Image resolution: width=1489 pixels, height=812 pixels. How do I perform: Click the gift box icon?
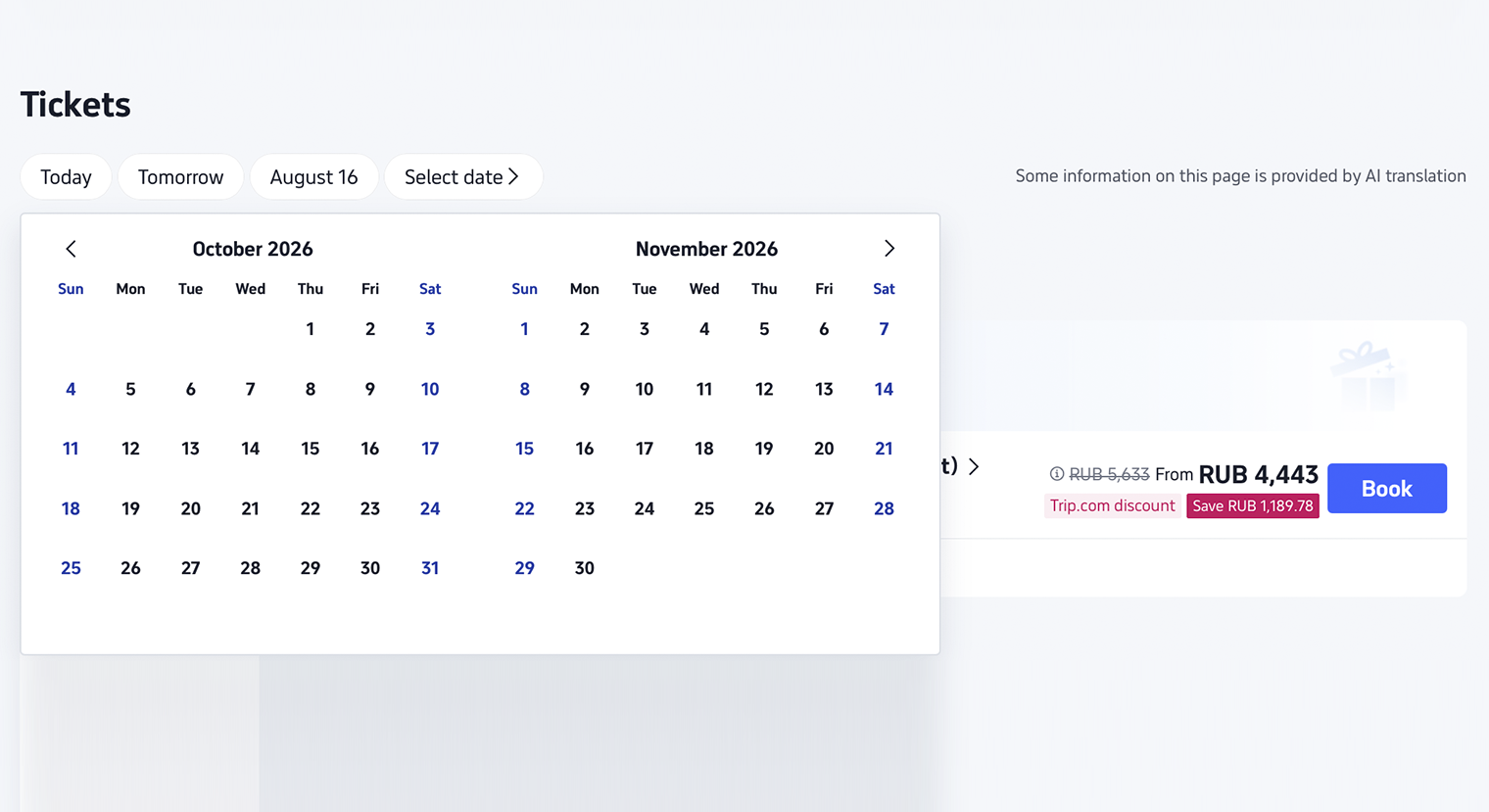[1368, 376]
